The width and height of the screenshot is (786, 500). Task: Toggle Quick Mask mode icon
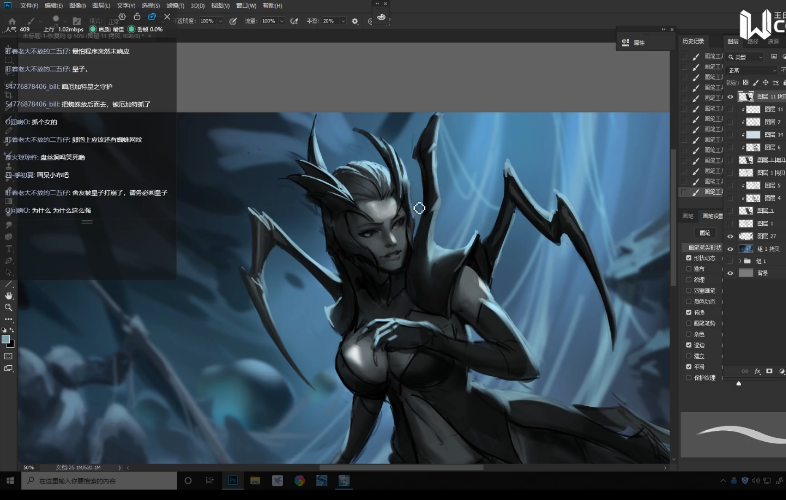[9, 356]
